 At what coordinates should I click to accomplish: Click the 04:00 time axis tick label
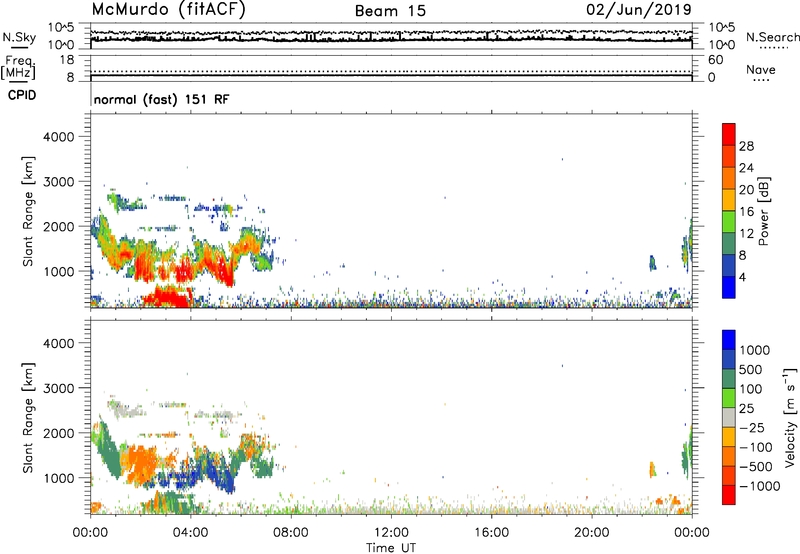click(190, 533)
